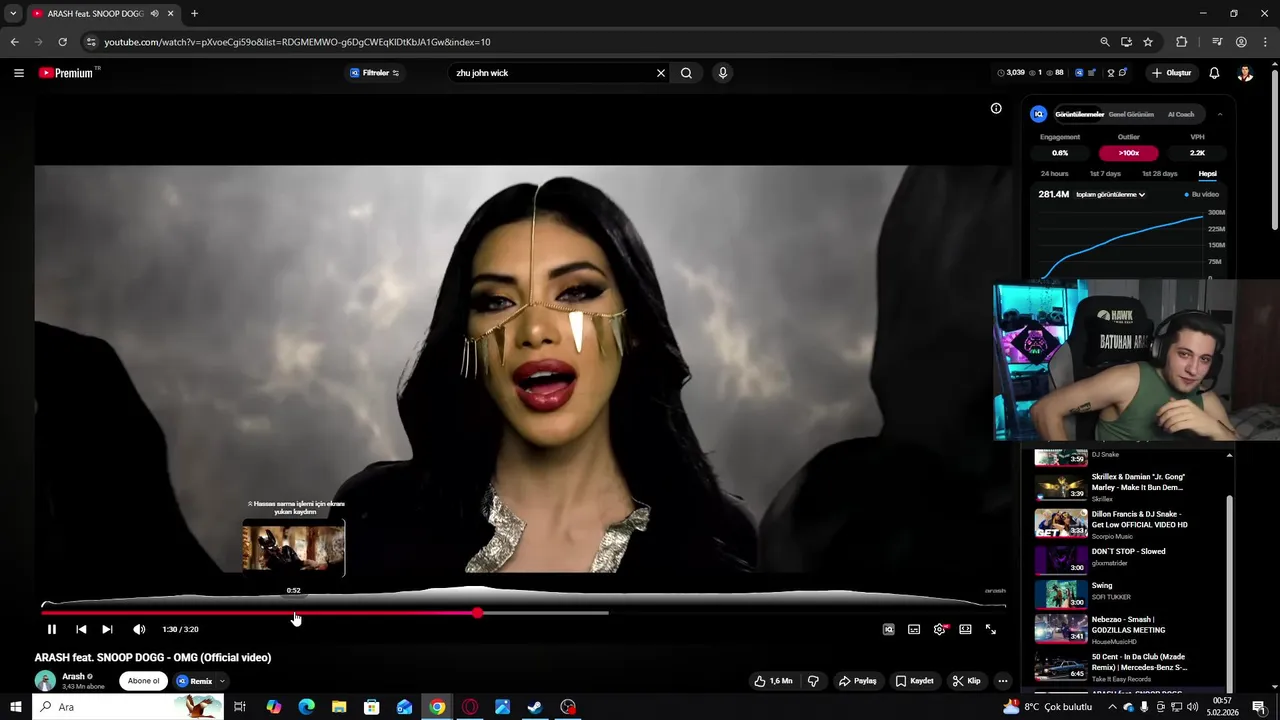Toggle subtitles in the player
This screenshot has width=1280, height=720.
(914, 629)
